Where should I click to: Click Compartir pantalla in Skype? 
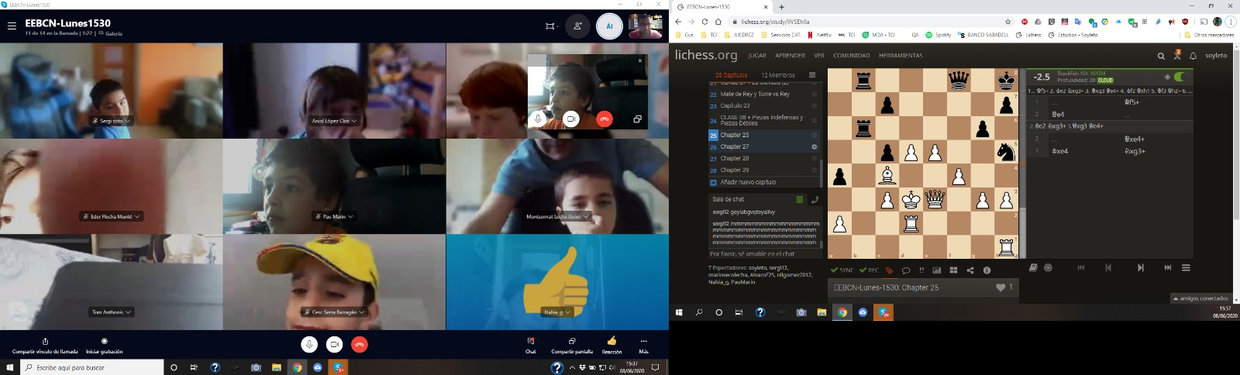(572, 345)
